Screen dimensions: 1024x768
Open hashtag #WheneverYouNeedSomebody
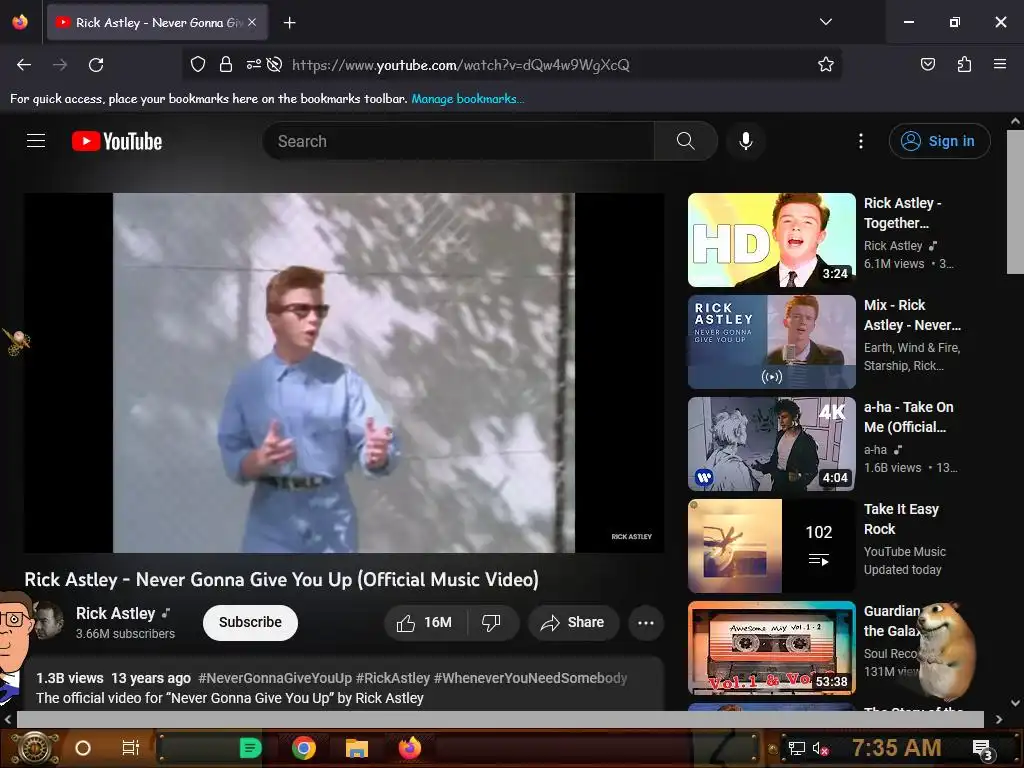tap(530, 678)
